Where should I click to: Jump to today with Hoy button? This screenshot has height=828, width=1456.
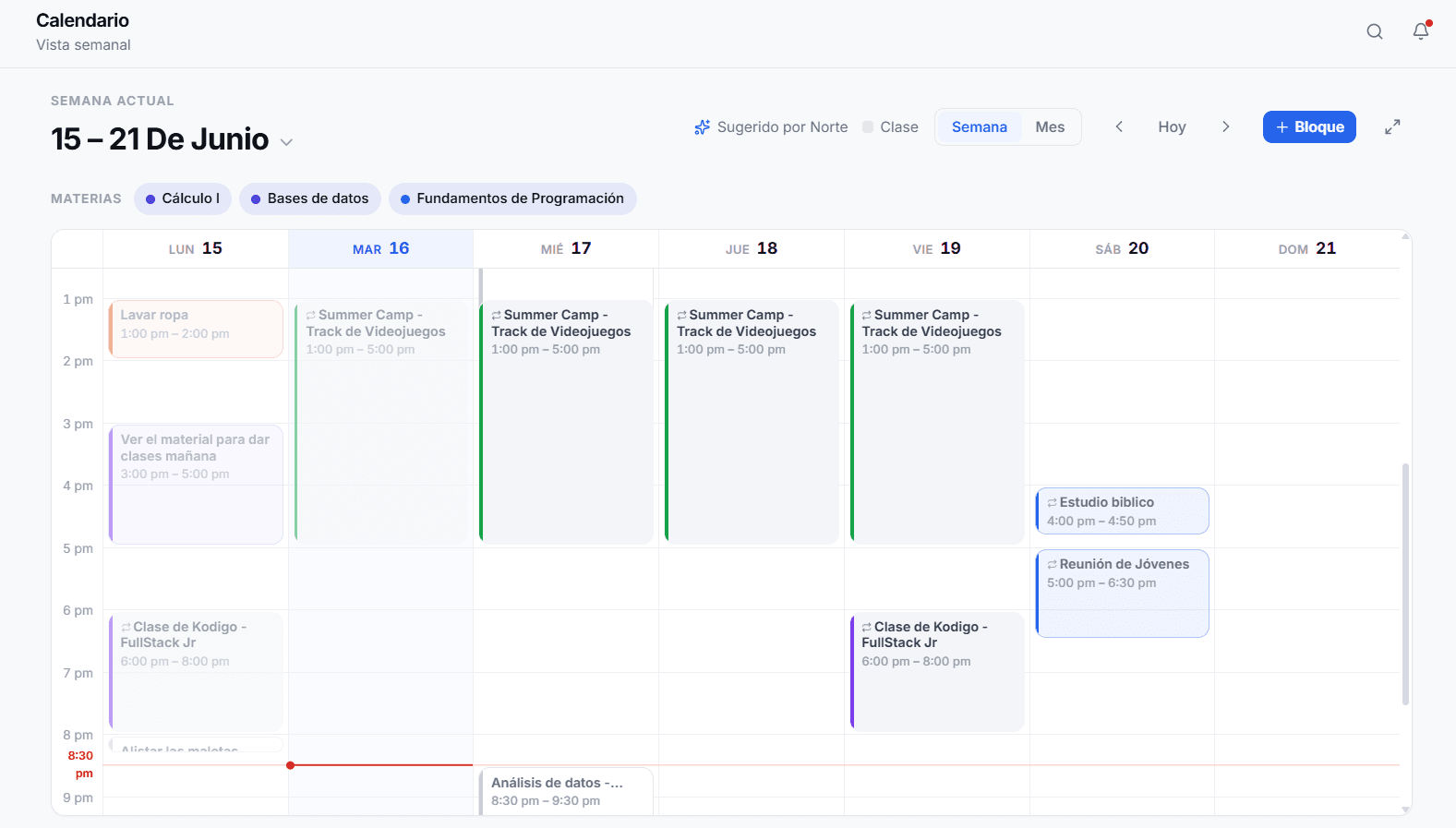tap(1172, 126)
